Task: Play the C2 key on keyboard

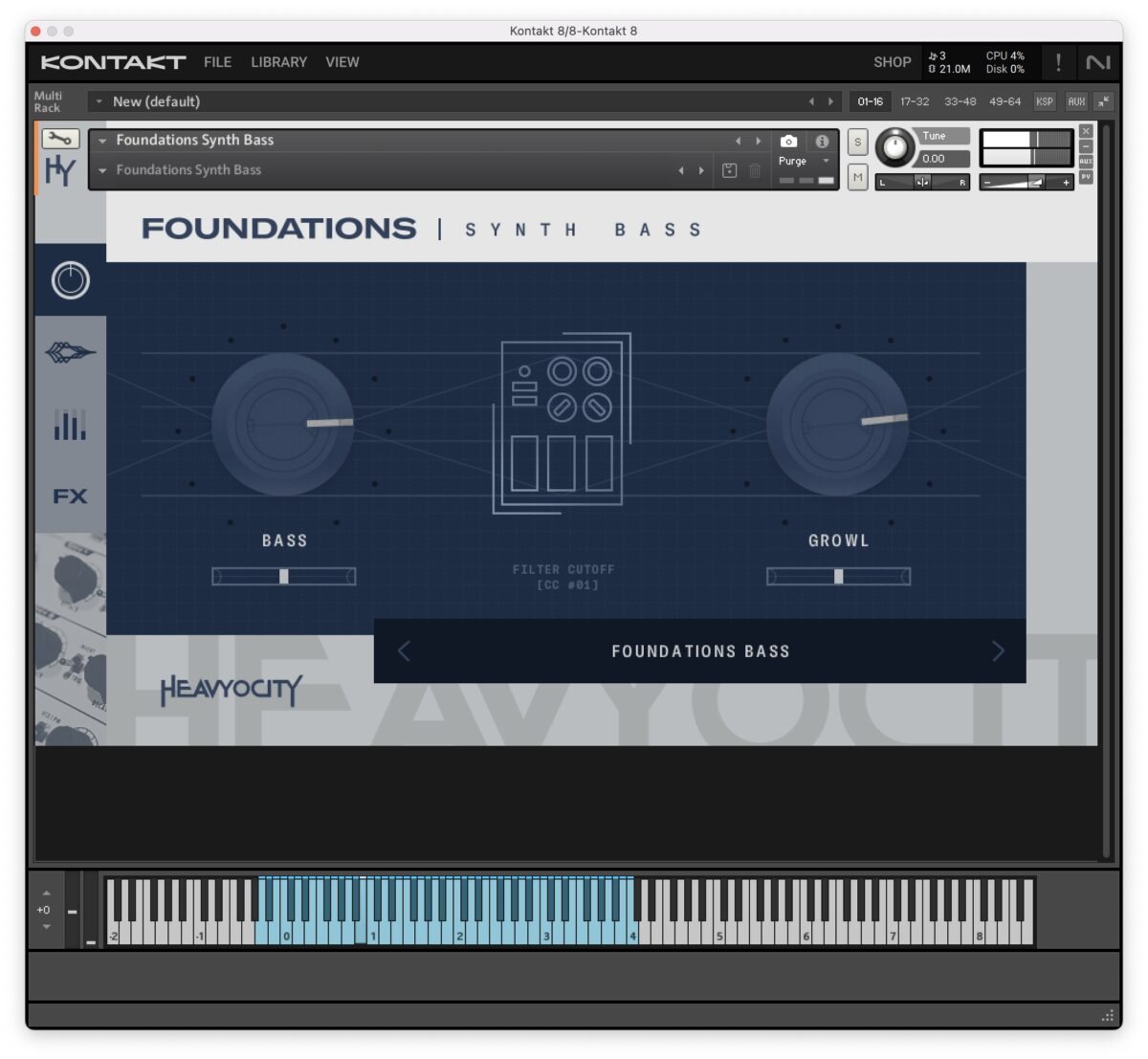Action: [x=461, y=934]
